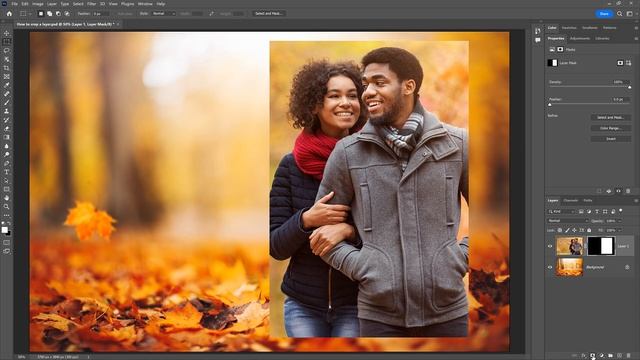Click the blue Share button

coord(604,13)
